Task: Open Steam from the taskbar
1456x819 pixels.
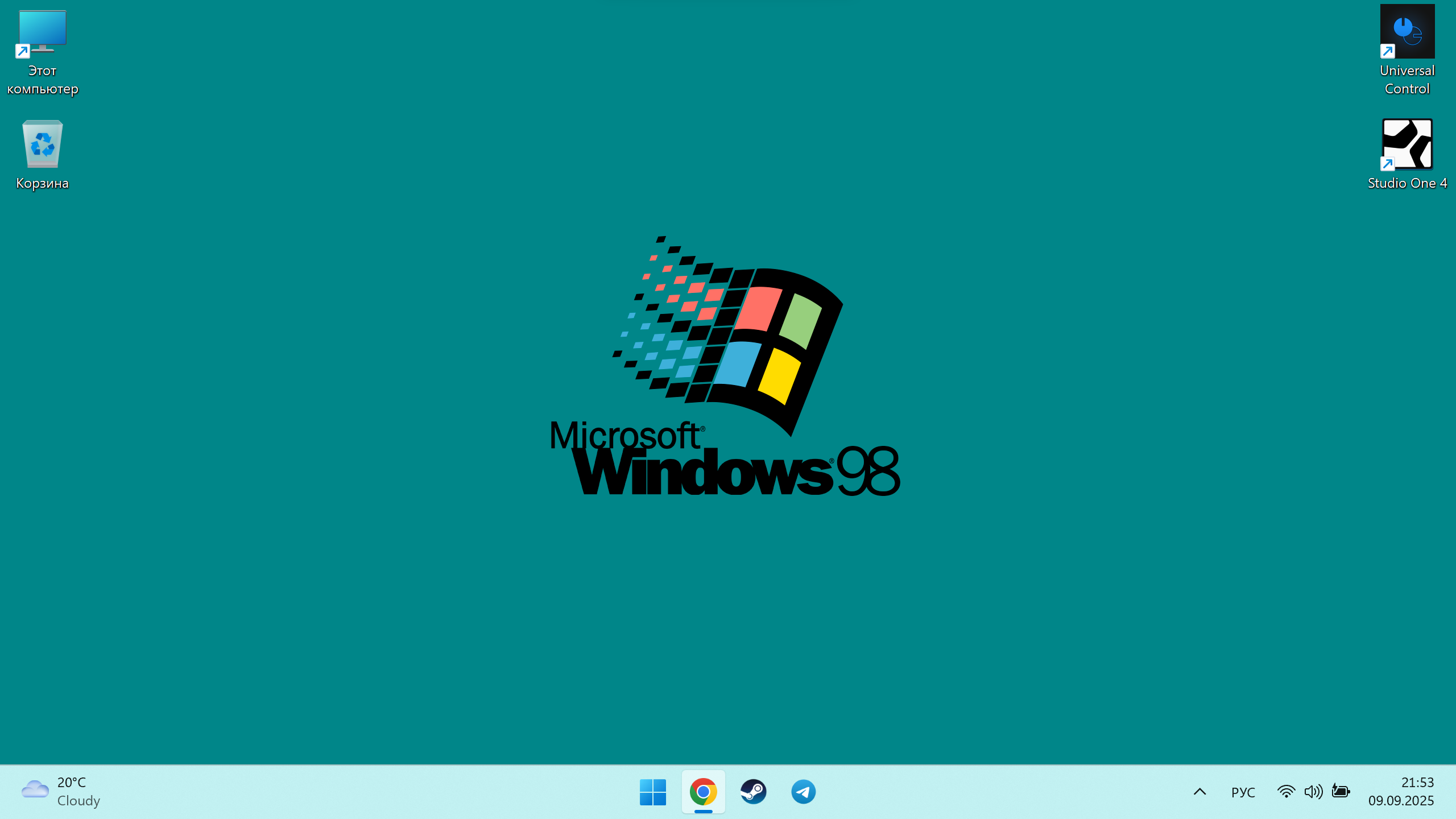Action: (x=754, y=792)
